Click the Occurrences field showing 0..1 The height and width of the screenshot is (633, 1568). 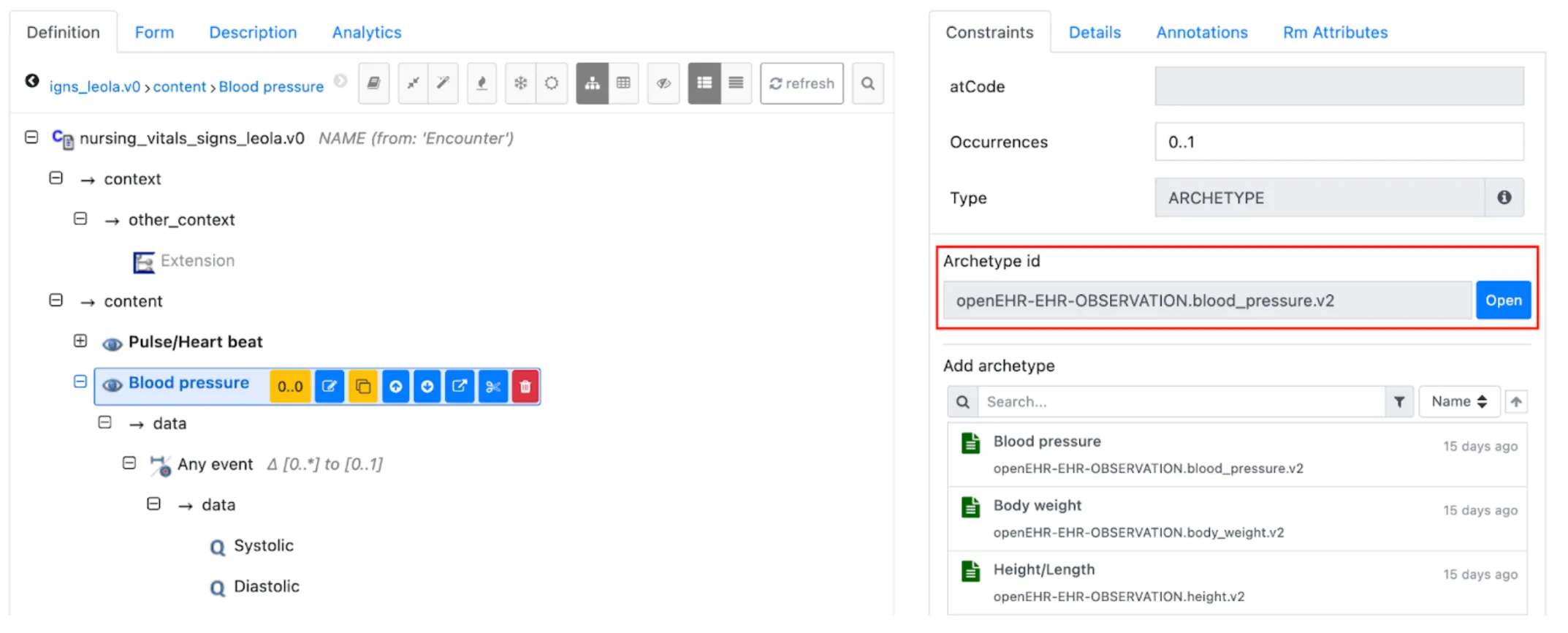(1339, 142)
